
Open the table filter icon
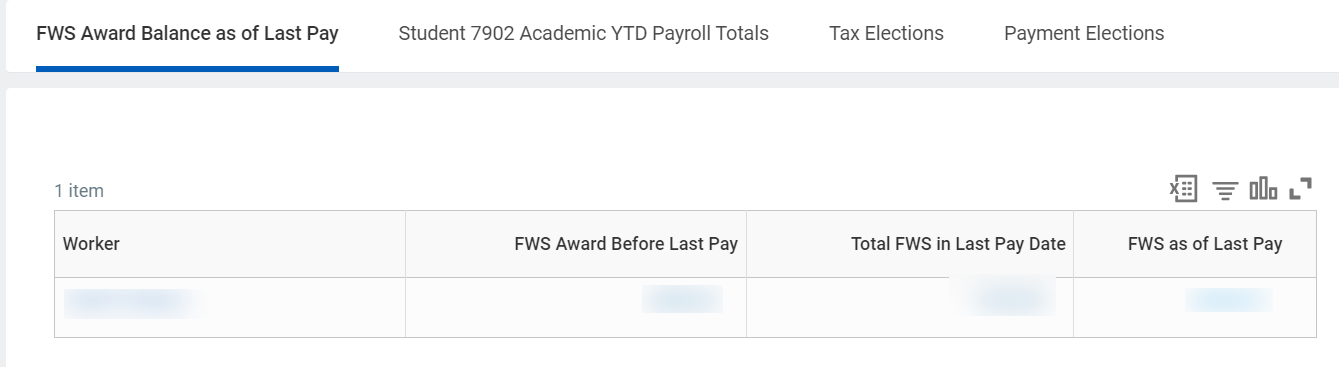coord(1225,190)
